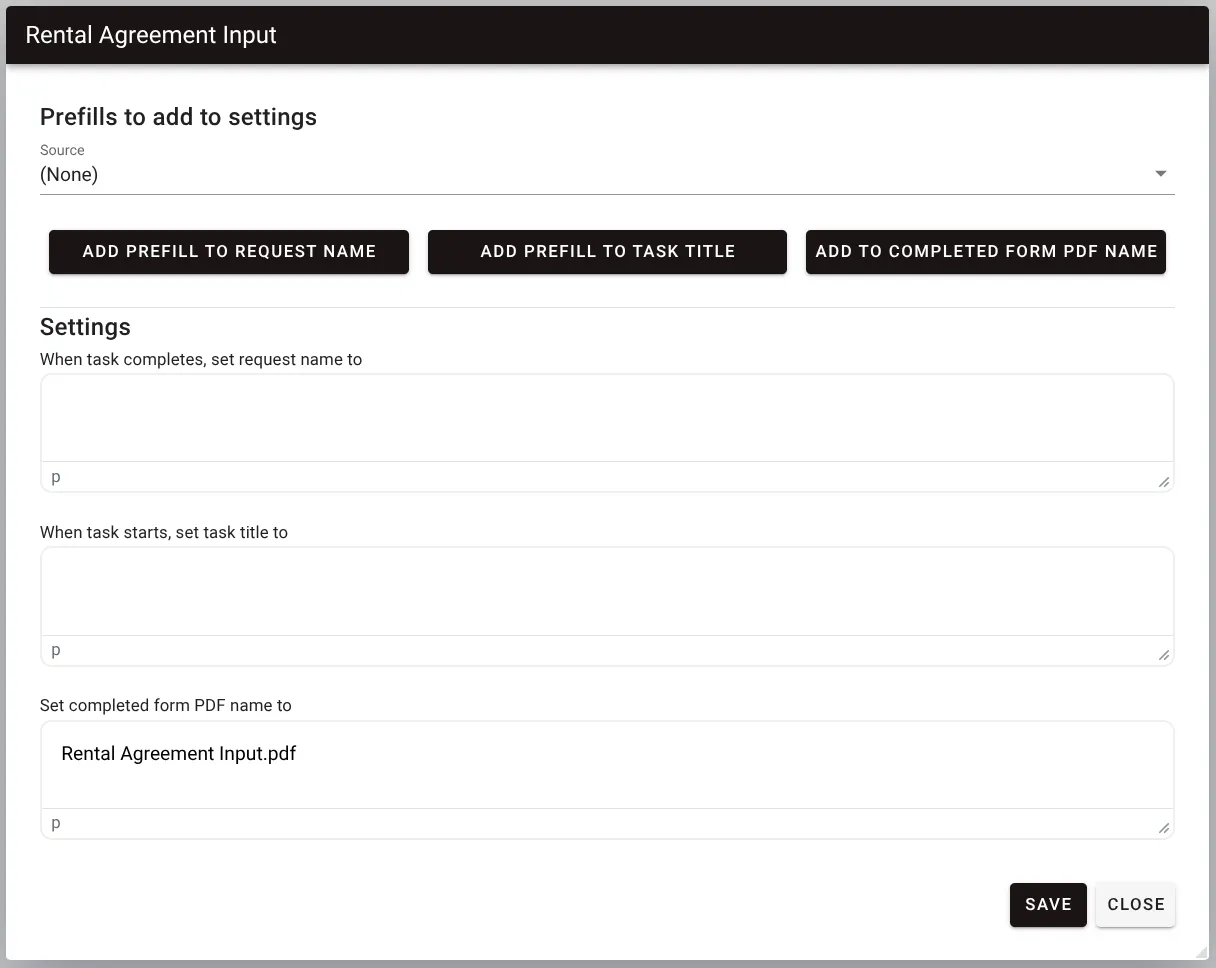Image resolution: width=1216 pixels, height=968 pixels.
Task: Click the "p" path in request name editor
Action: (x=56, y=478)
